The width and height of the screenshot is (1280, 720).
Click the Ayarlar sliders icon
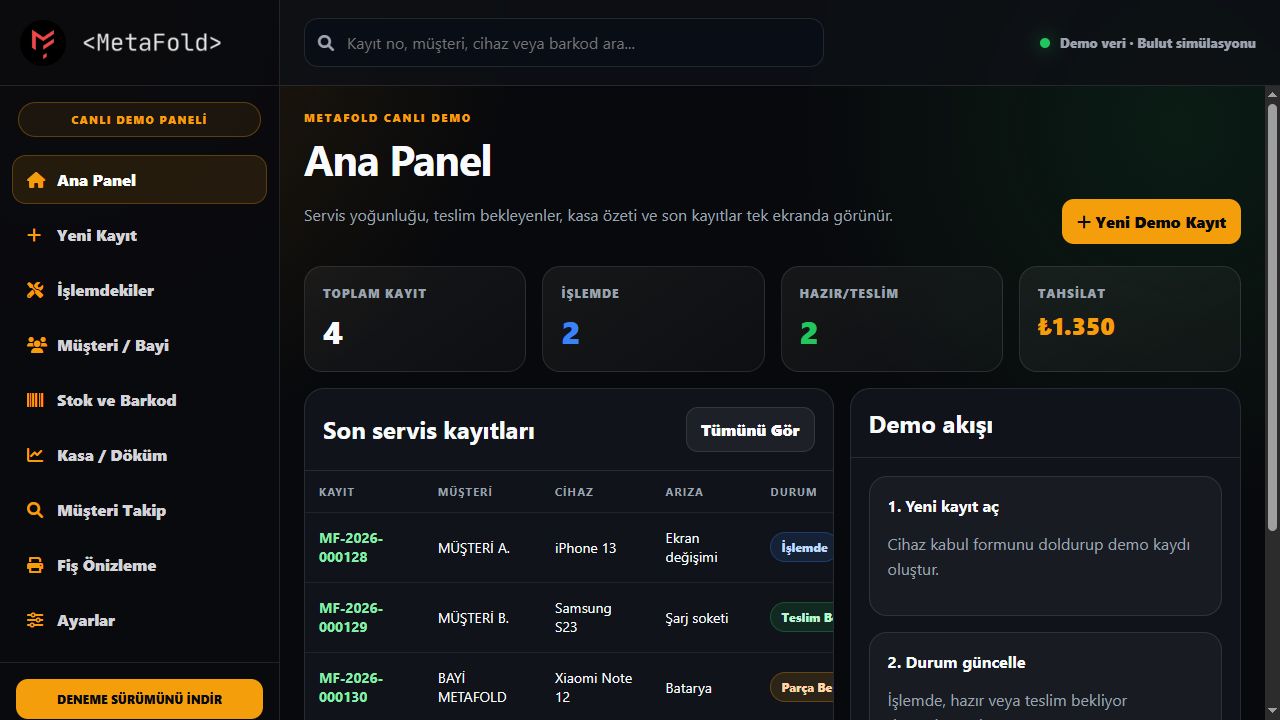click(36, 620)
